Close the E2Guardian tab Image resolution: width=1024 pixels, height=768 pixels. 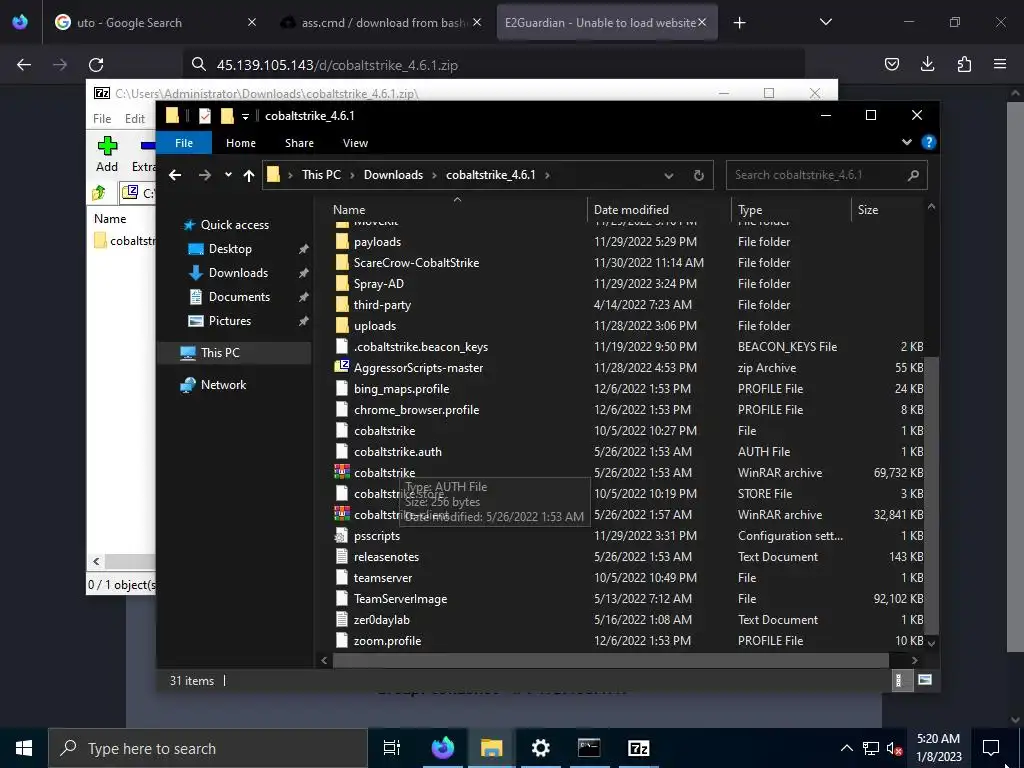[702, 23]
